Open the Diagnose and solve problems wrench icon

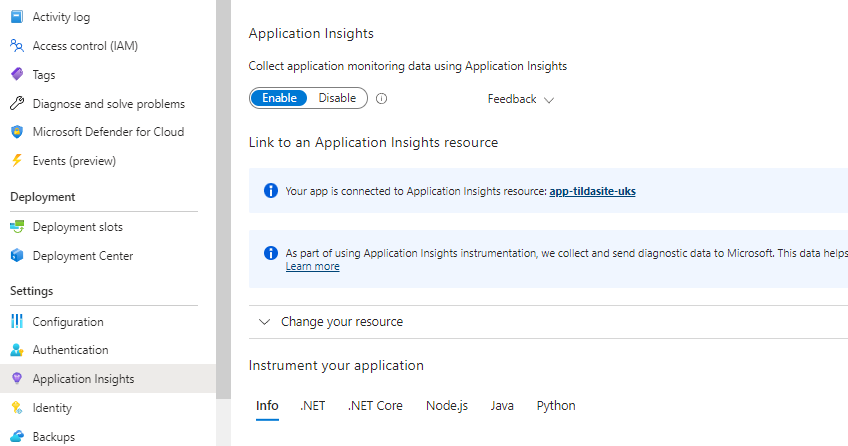(x=17, y=103)
